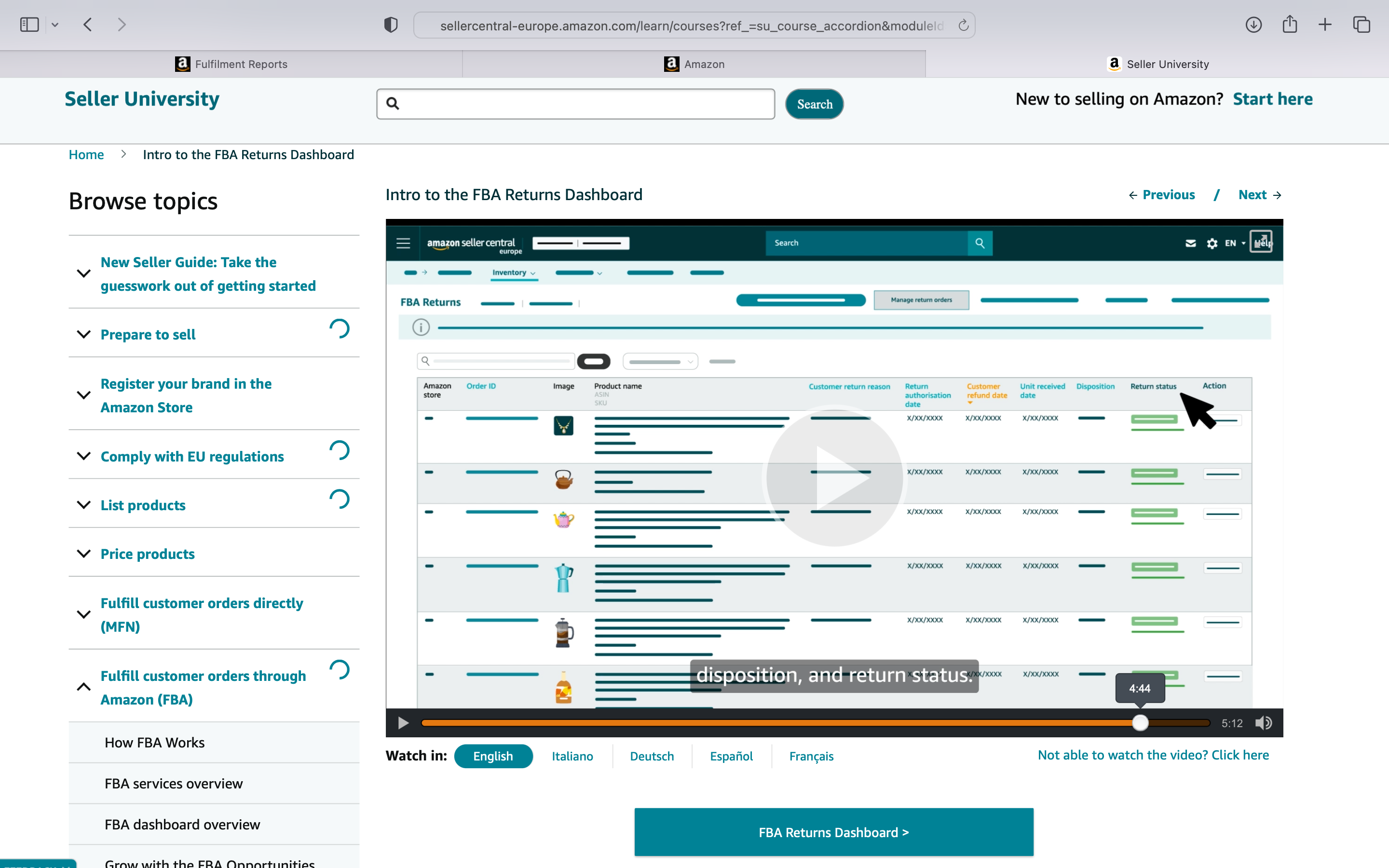
Task: Go to the Home breadcrumb link
Action: pyautogui.click(x=86, y=154)
